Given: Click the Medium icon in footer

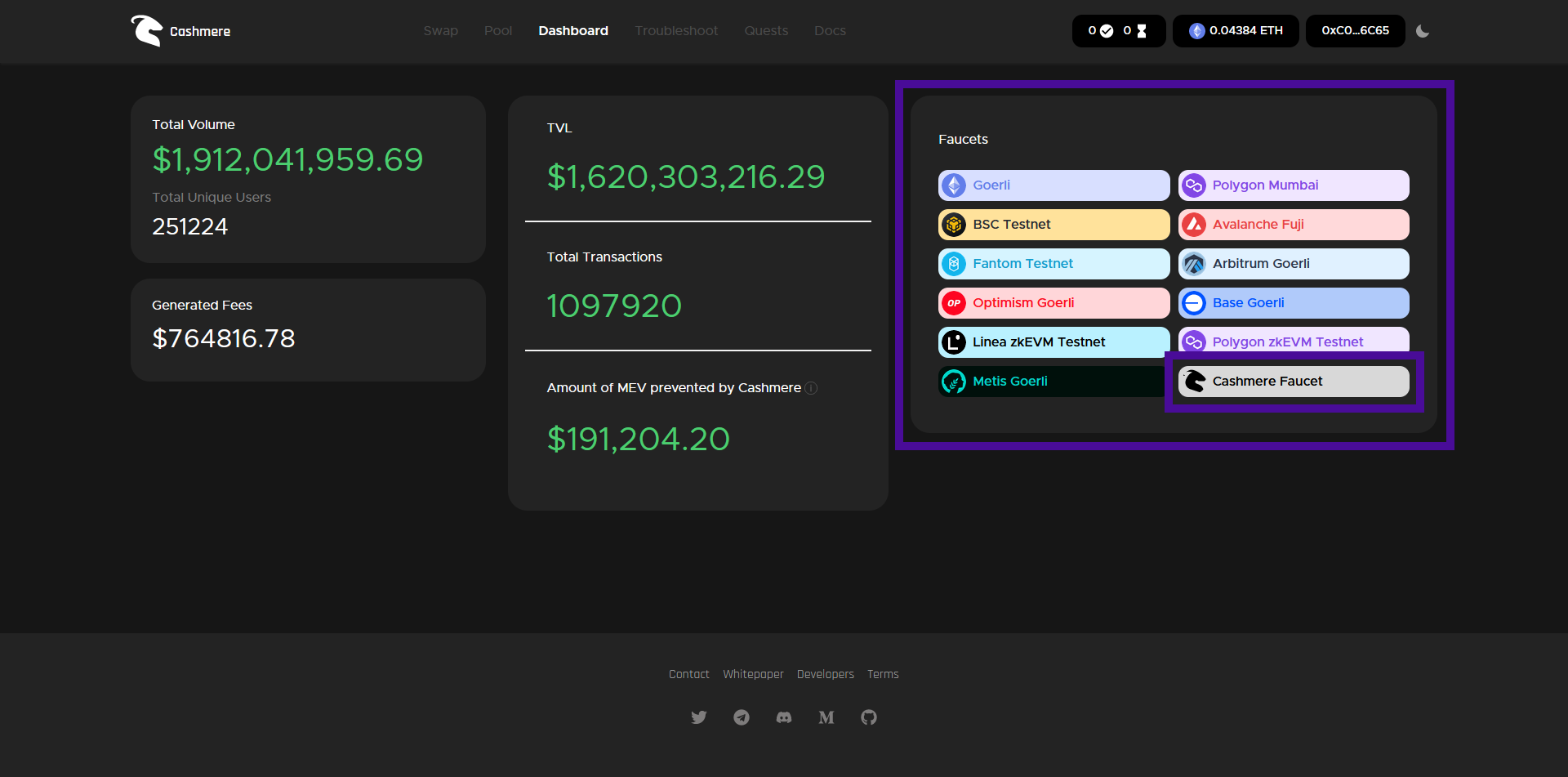Looking at the screenshot, I should (x=826, y=717).
